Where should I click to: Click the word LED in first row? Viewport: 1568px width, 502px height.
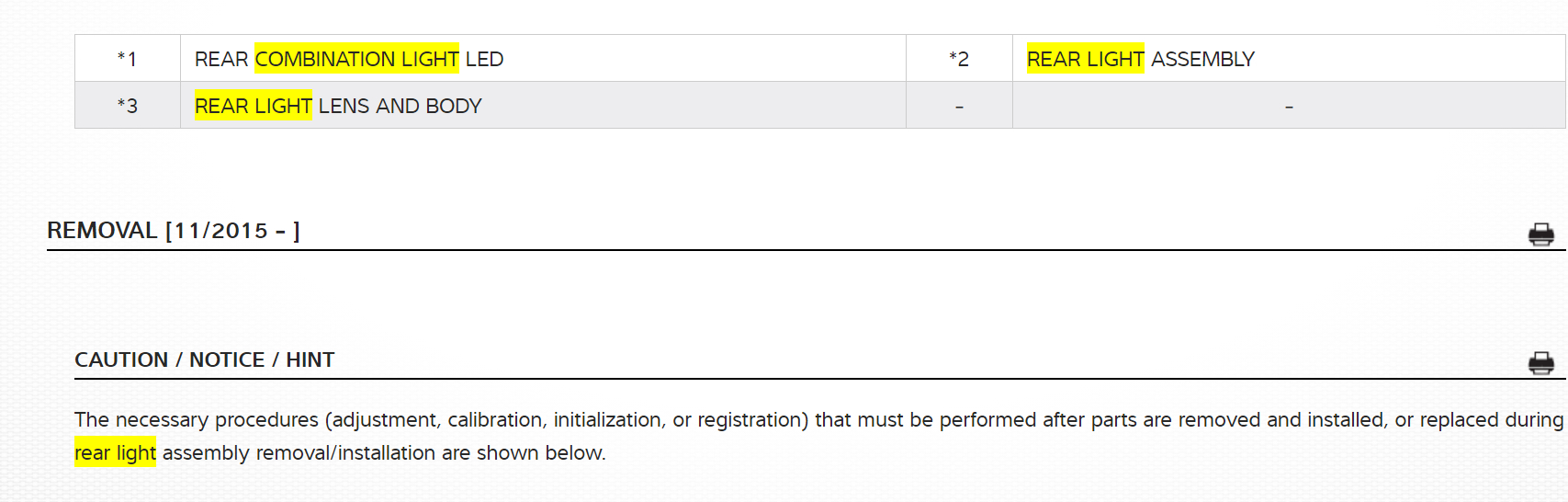tap(484, 59)
